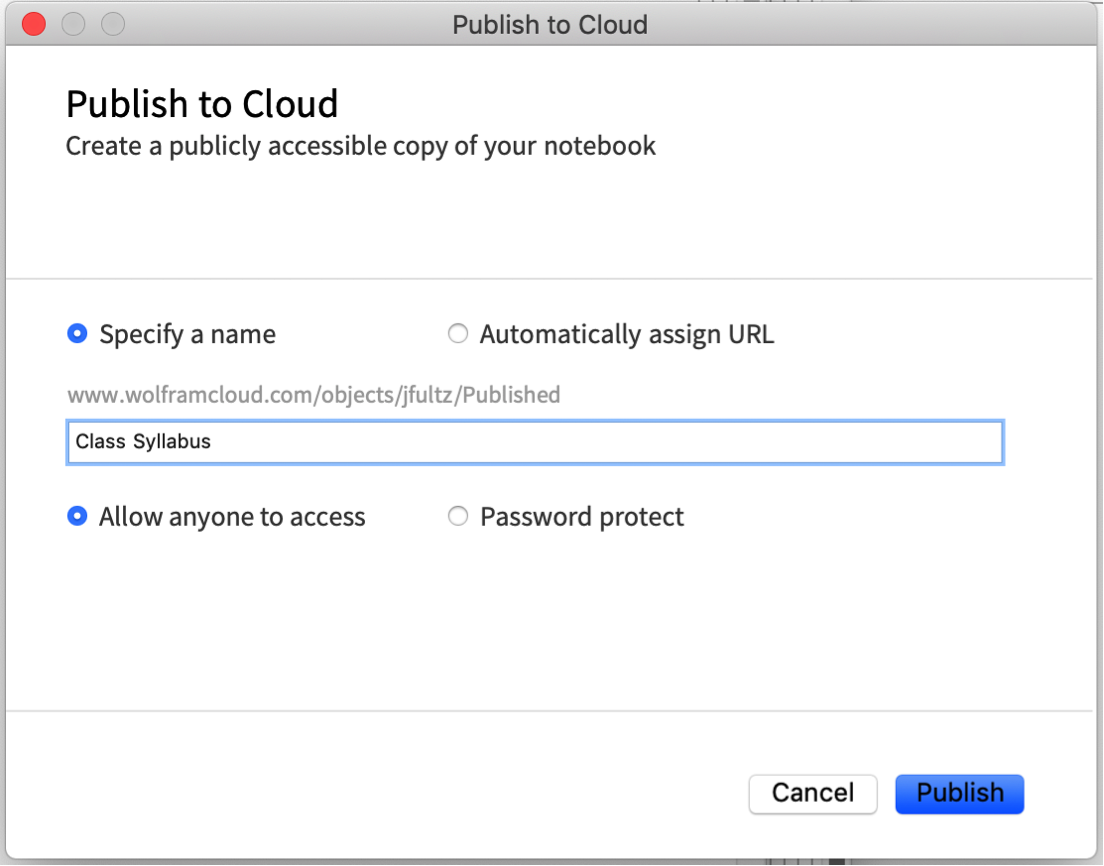Click the www.wolframcloud.com URL path text
The height and width of the screenshot is (866, 1104).
(x=313, y=395)
